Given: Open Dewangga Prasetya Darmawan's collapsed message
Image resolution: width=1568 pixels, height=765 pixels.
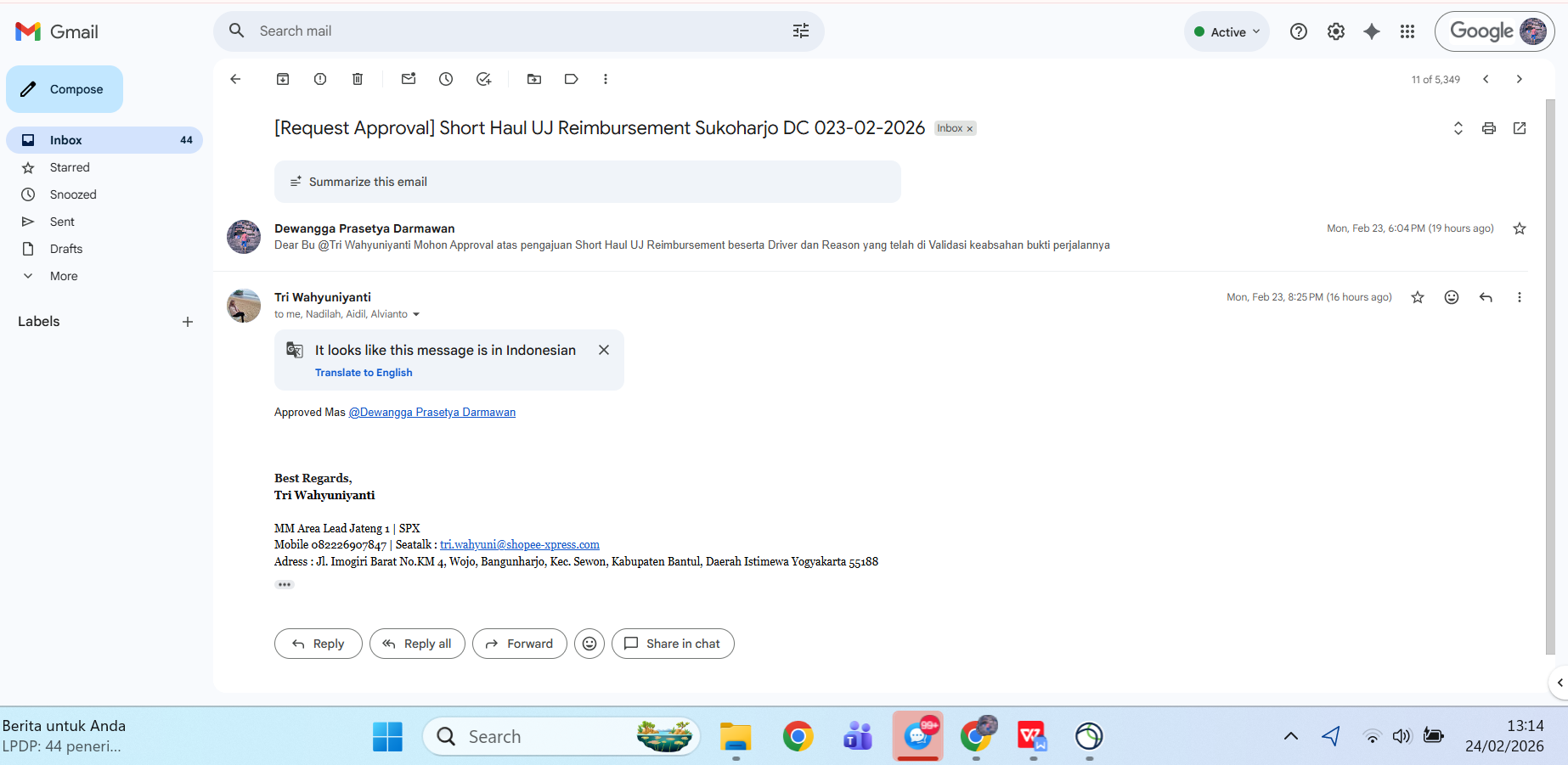Looking at the screenshot, I should [x=871, y=237].
